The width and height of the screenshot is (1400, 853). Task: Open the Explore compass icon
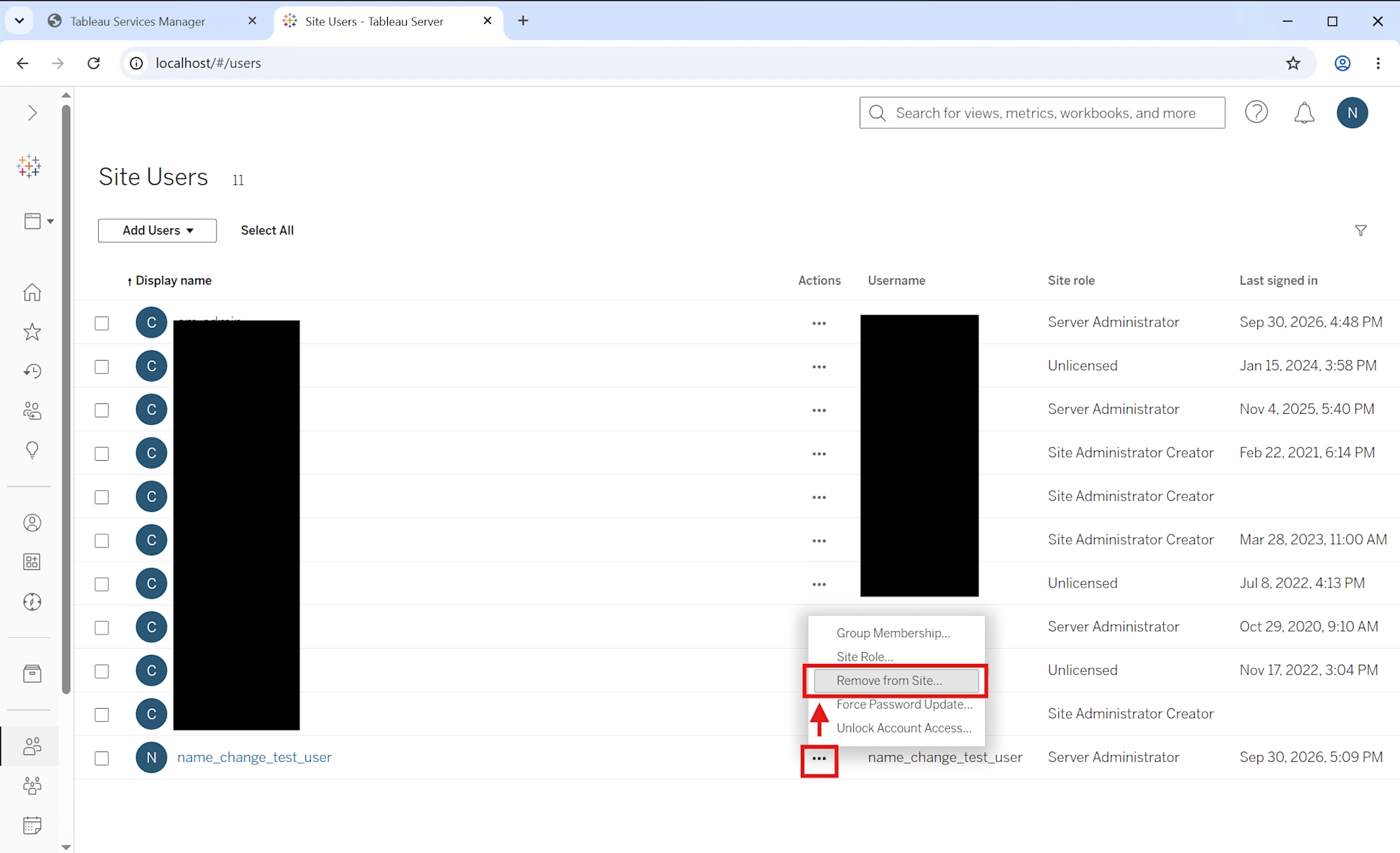(x=32, y=602)
